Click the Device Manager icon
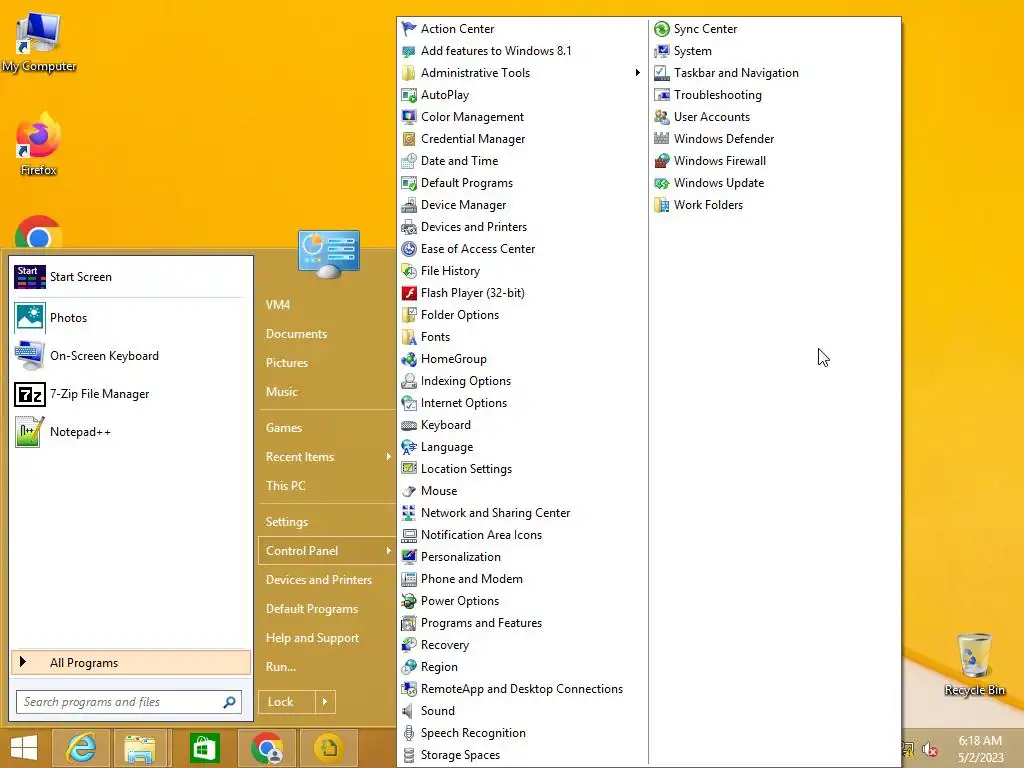Image resolution: width=1024 pixels, height=768 pixels. coord(409,205)
